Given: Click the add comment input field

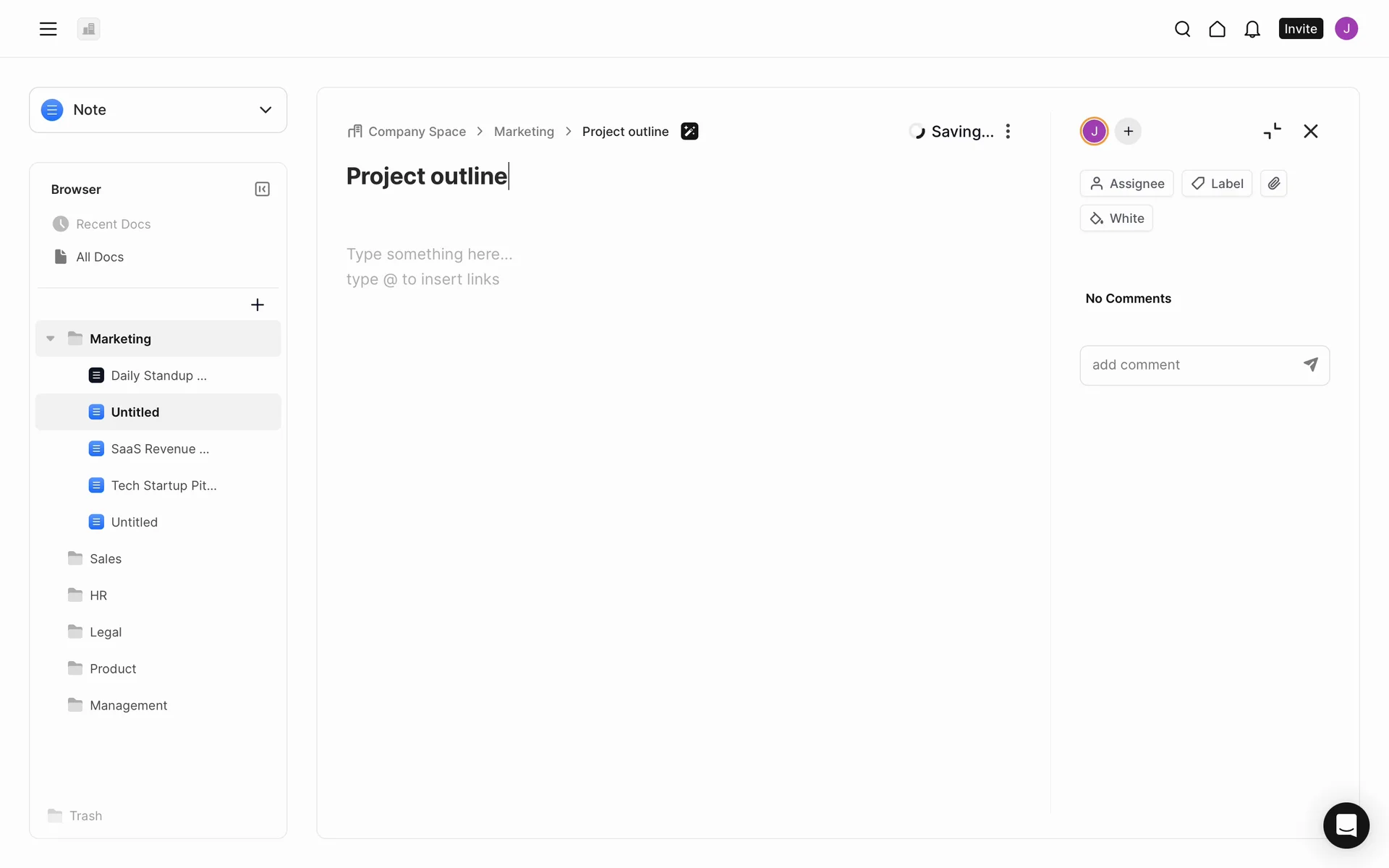Looking at the screenshot, I should click(x=1190, y=365).
